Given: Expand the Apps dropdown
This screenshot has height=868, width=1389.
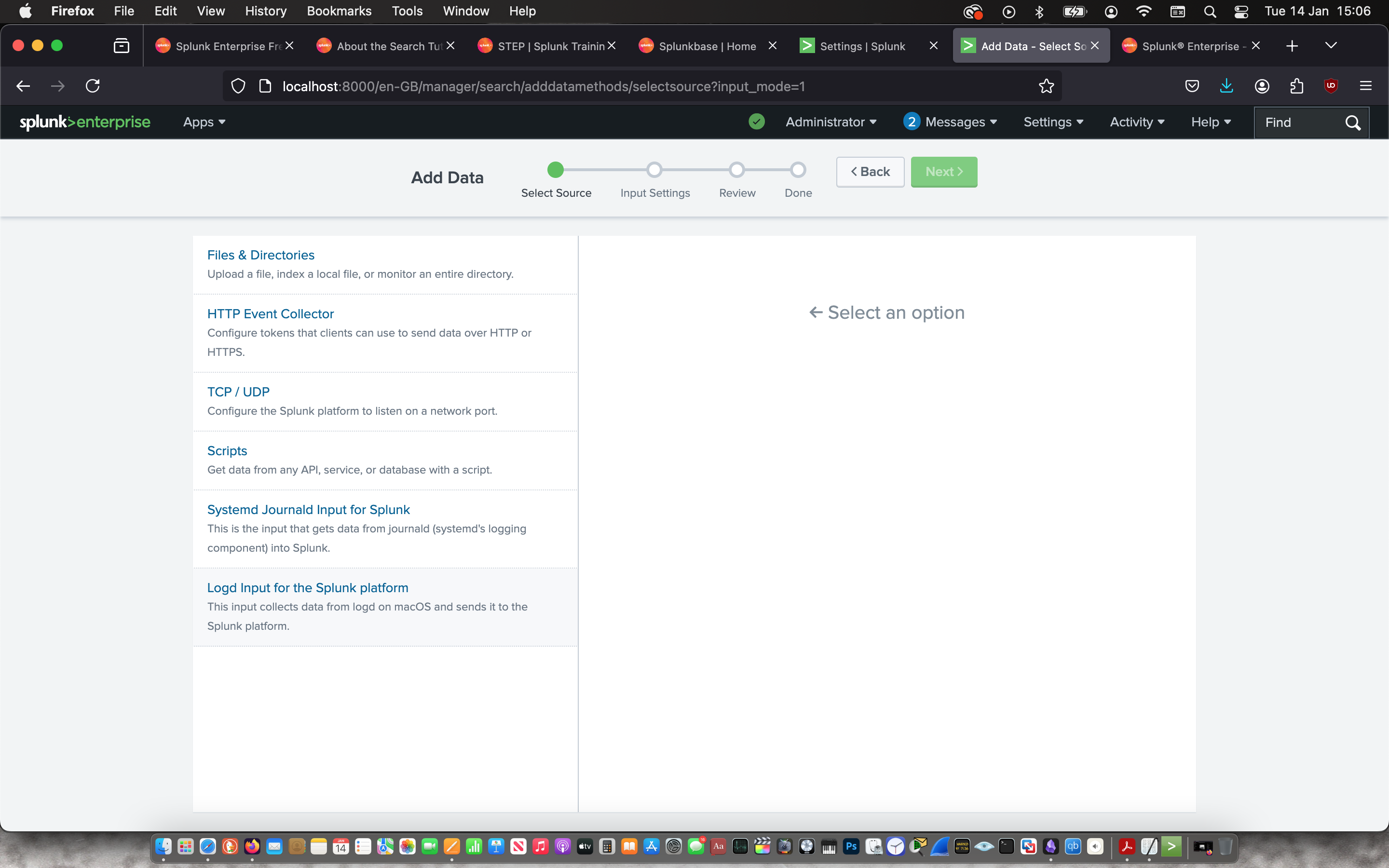Looking at the screenshot, I should pos(204,122).
